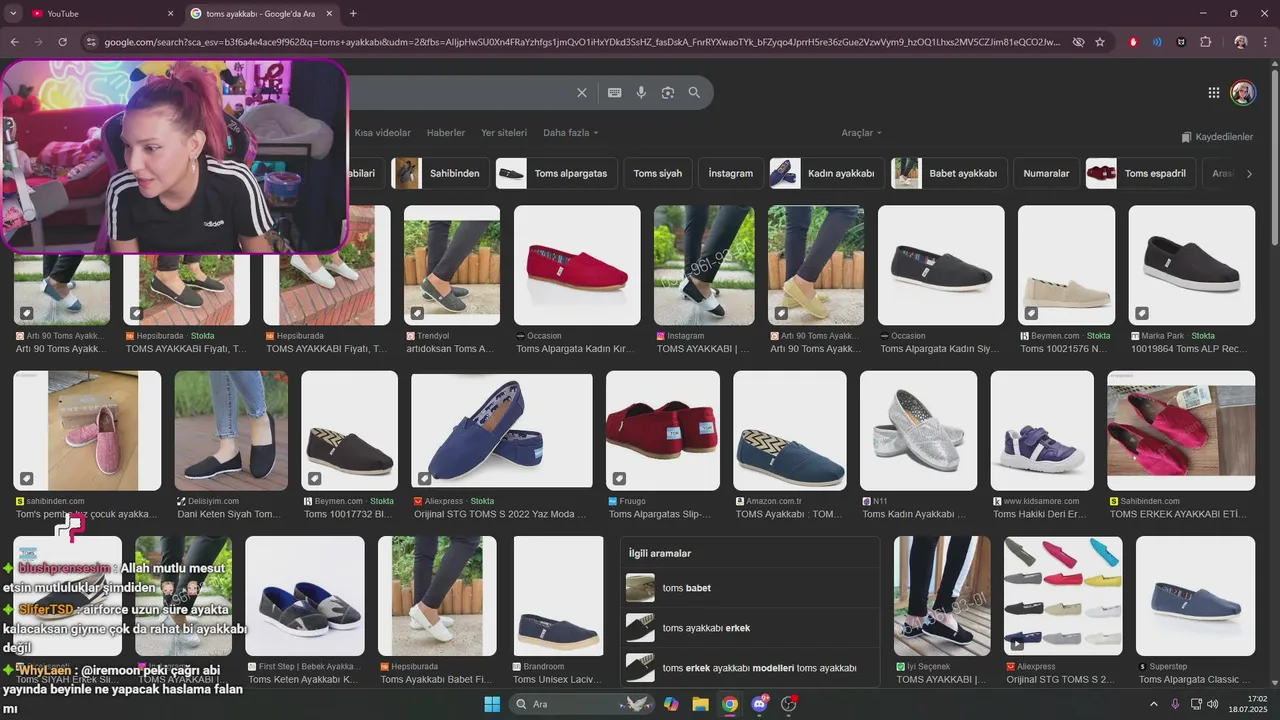Open the blue sound-wave extension
Viewport: 1280px width, 720px height.
pos(1157,42)
